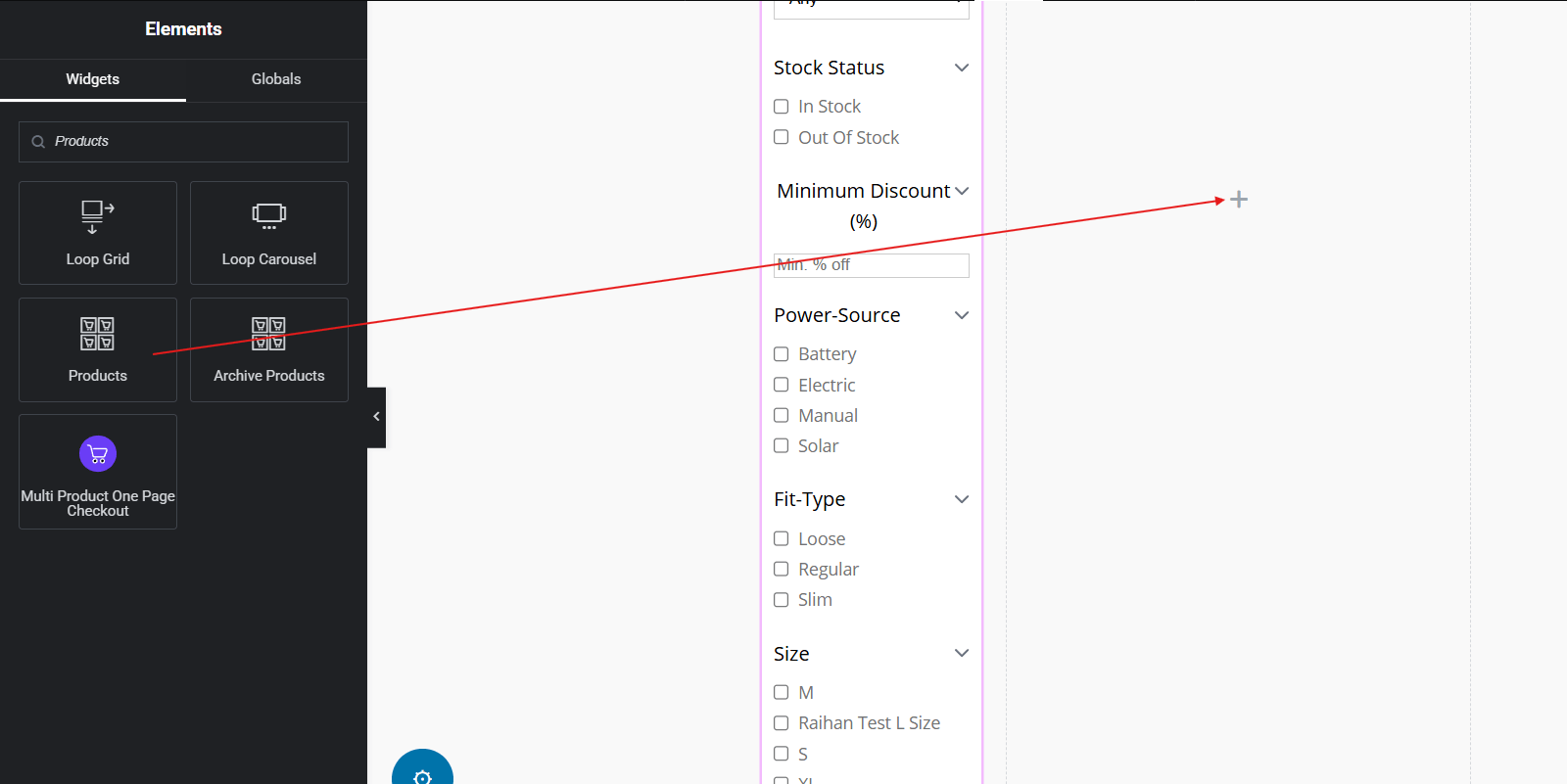This screenshot has height=784, width=1567.
Task: Check the In Stock filter
Action: 781,106
